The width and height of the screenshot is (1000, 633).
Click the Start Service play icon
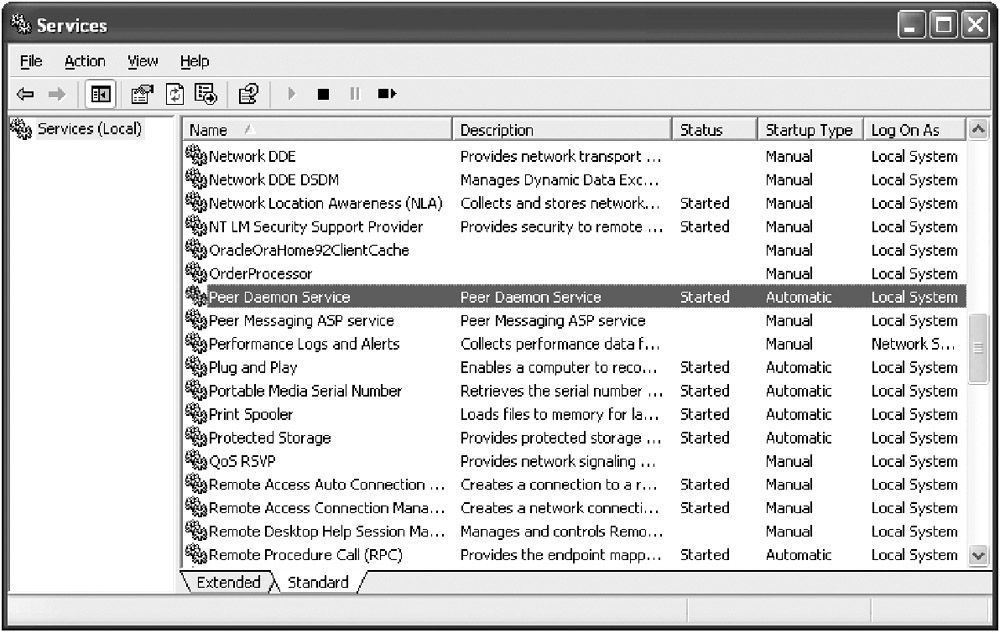292,94
